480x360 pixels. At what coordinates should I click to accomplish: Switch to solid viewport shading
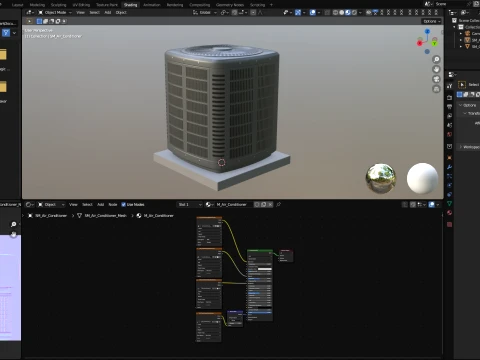click(x=342, y=12)
